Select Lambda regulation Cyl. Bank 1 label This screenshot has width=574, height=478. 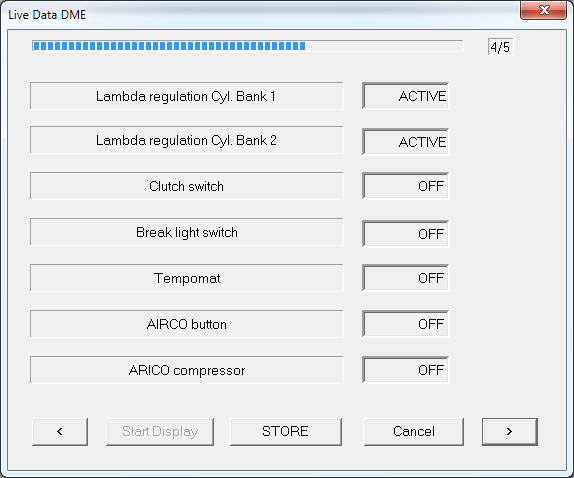pyautogui.click(x=187, y=96)
